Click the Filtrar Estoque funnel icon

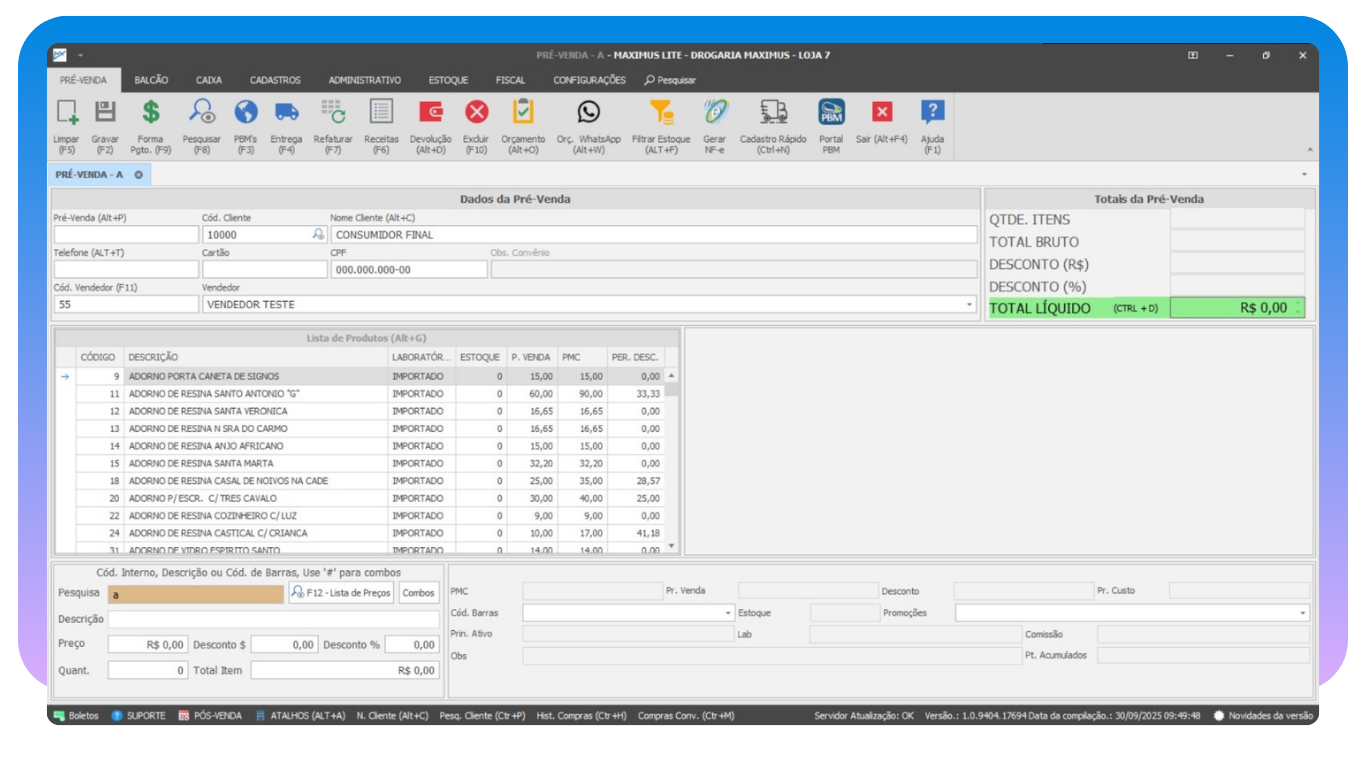(661, 113)
